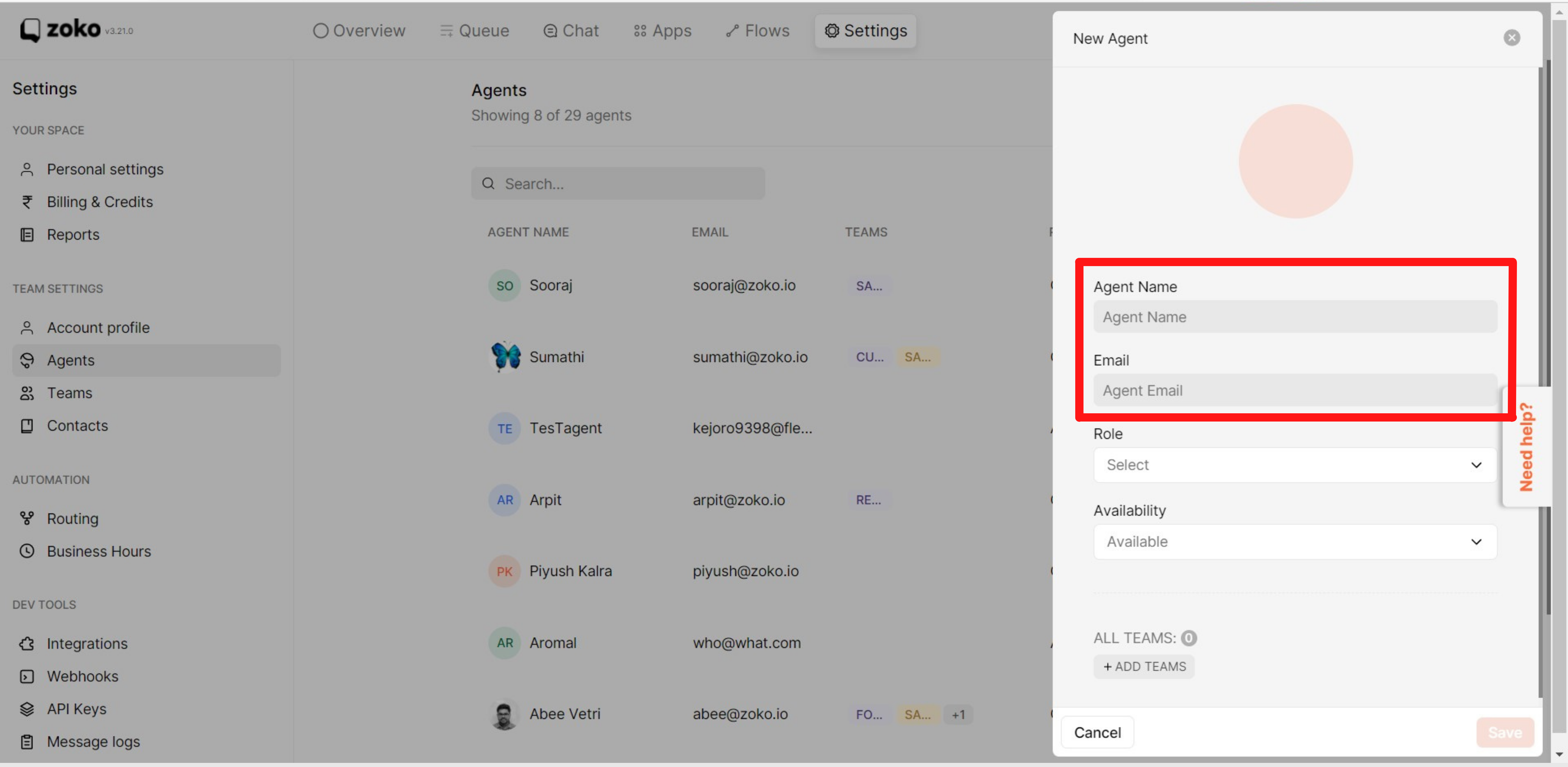Go to the Chat tab
The image size is (1568, 767).
click(570, 30)
